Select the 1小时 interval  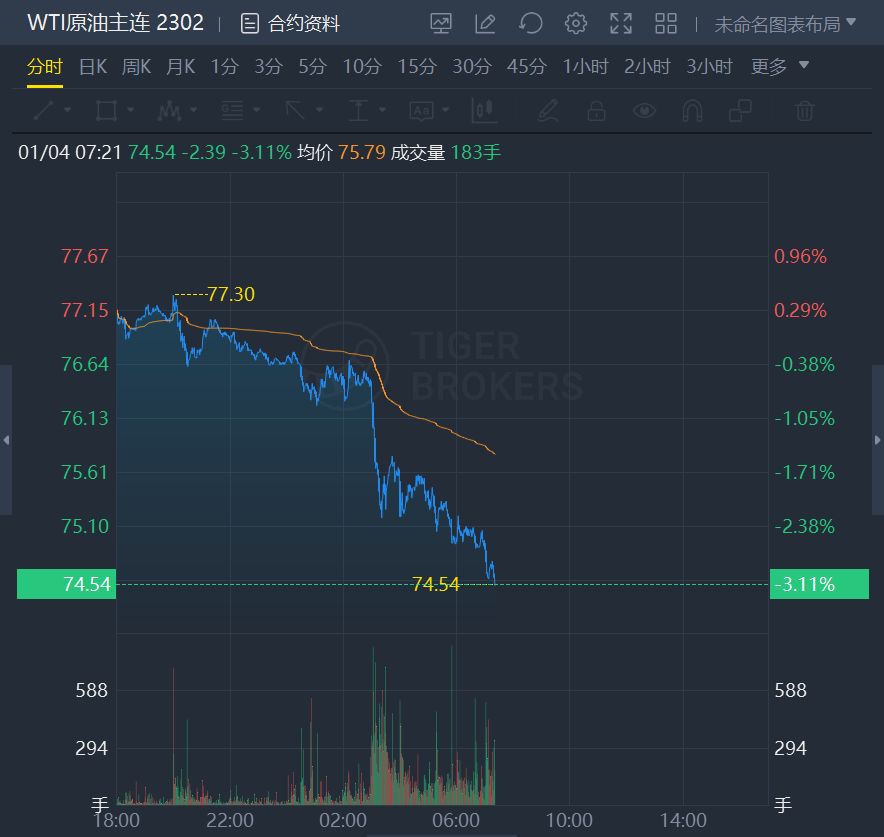(x=585, y=67)
